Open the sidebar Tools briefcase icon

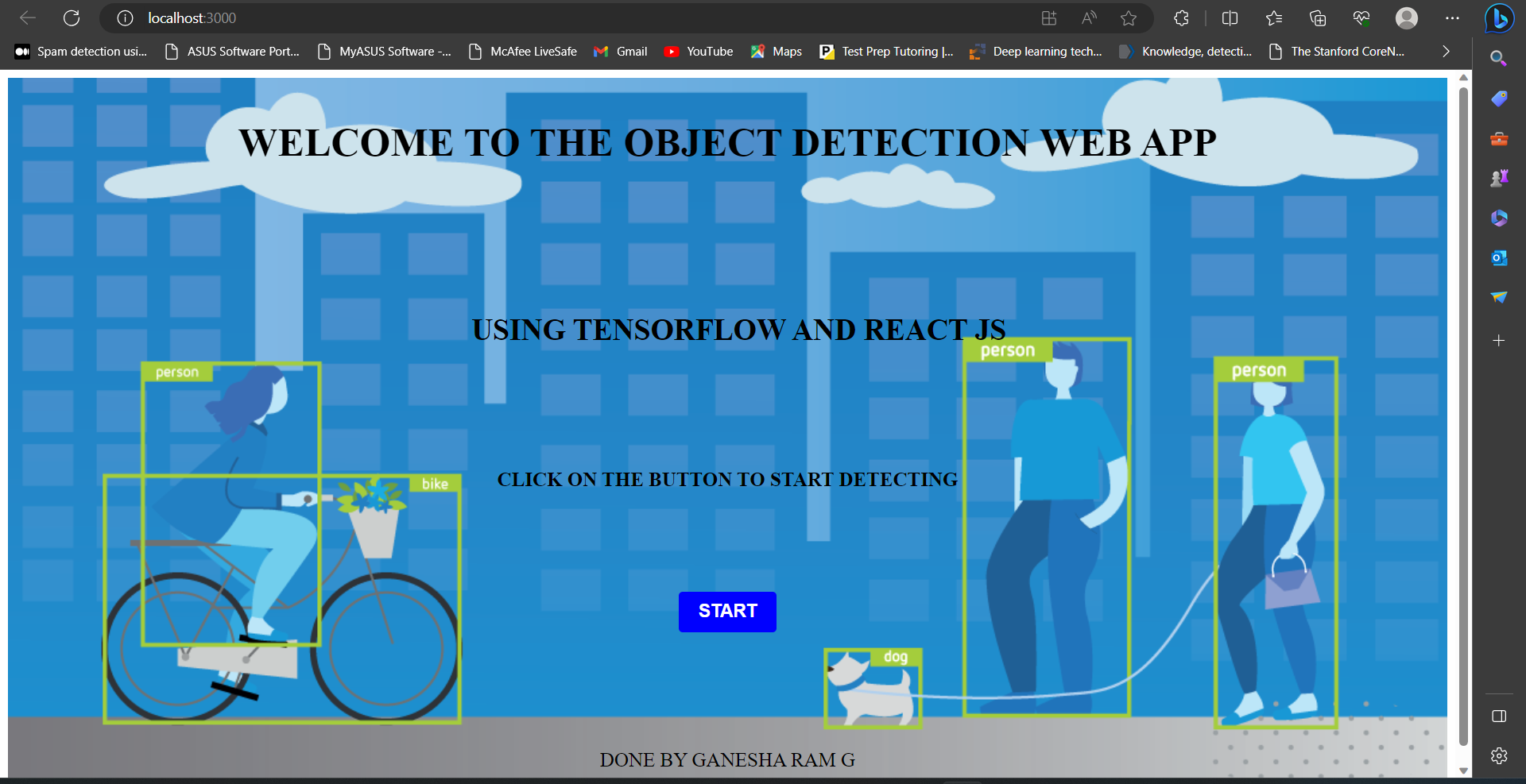click(x=1499, y=139)
